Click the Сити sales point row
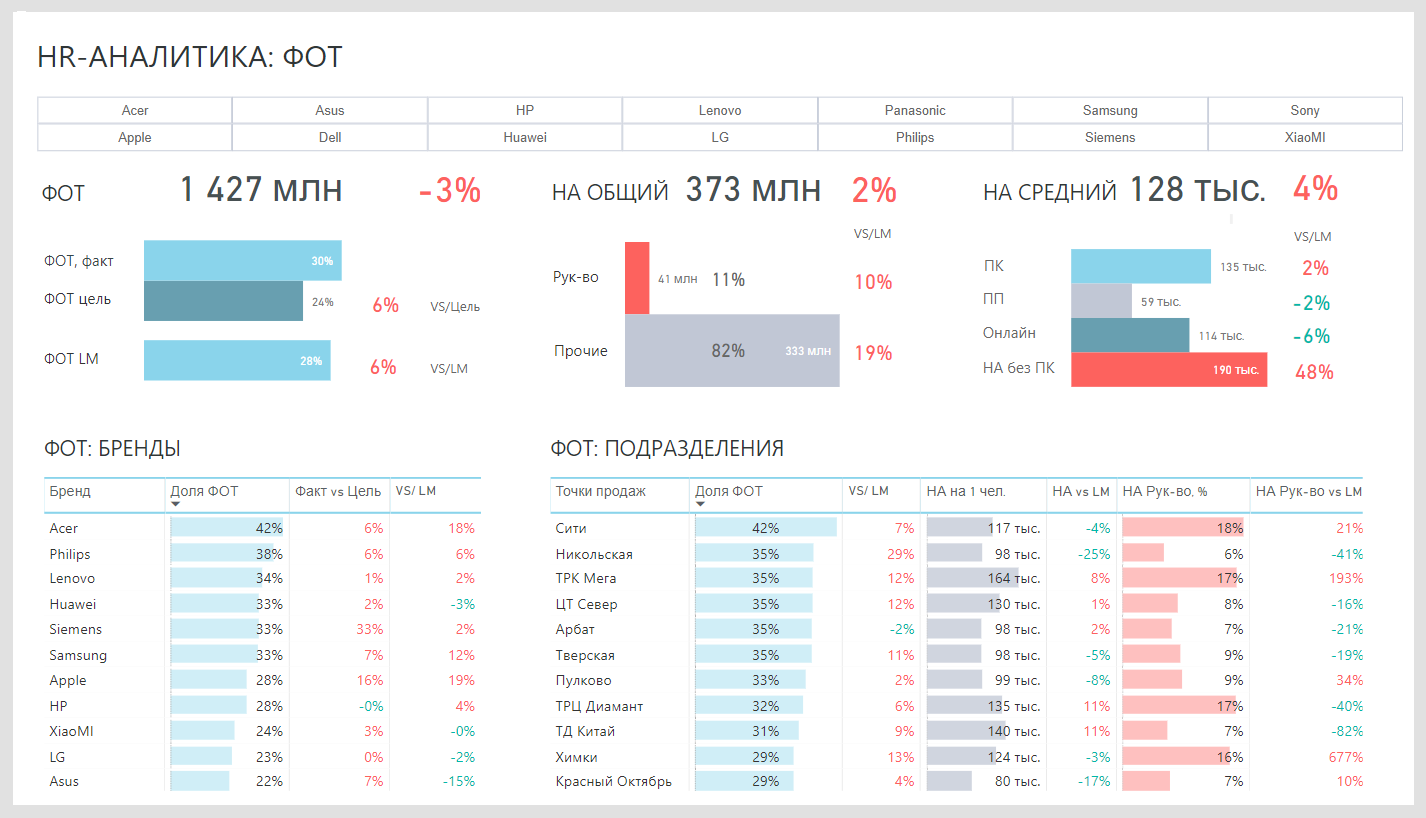The width and height of the screenshot is (1426, 818). (957, 528)
